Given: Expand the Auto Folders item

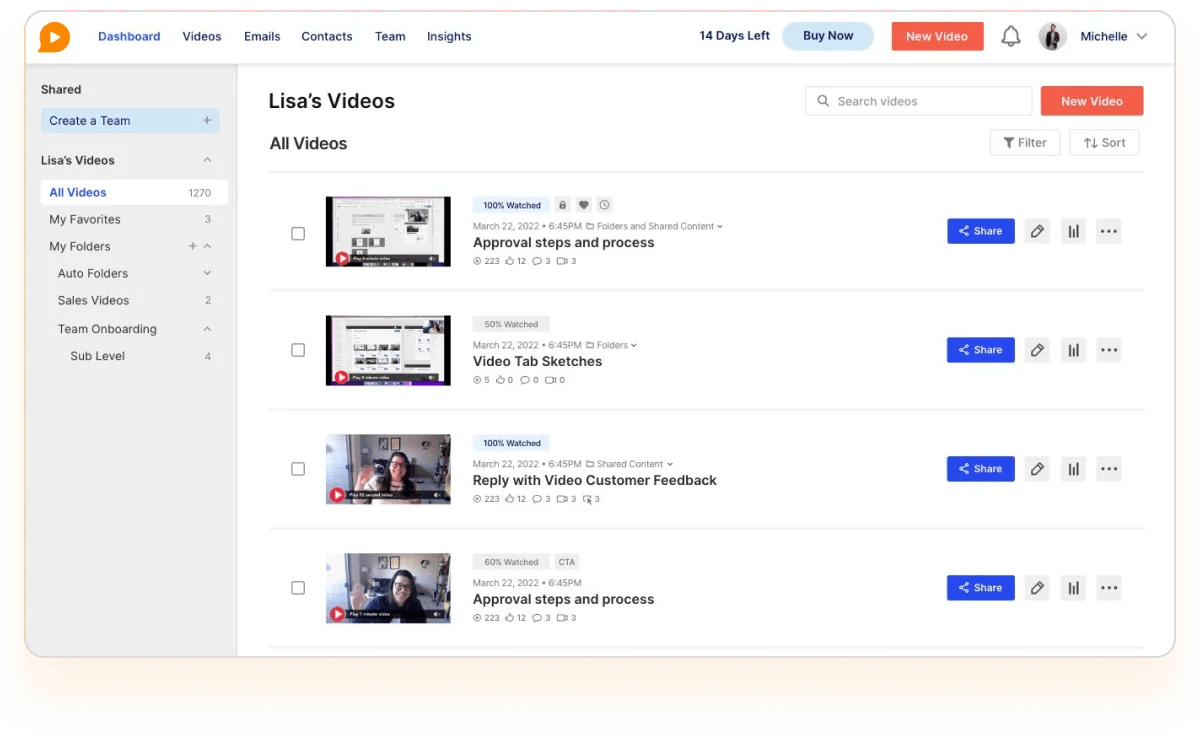Looking at the screenshot, I should point(207,273).
